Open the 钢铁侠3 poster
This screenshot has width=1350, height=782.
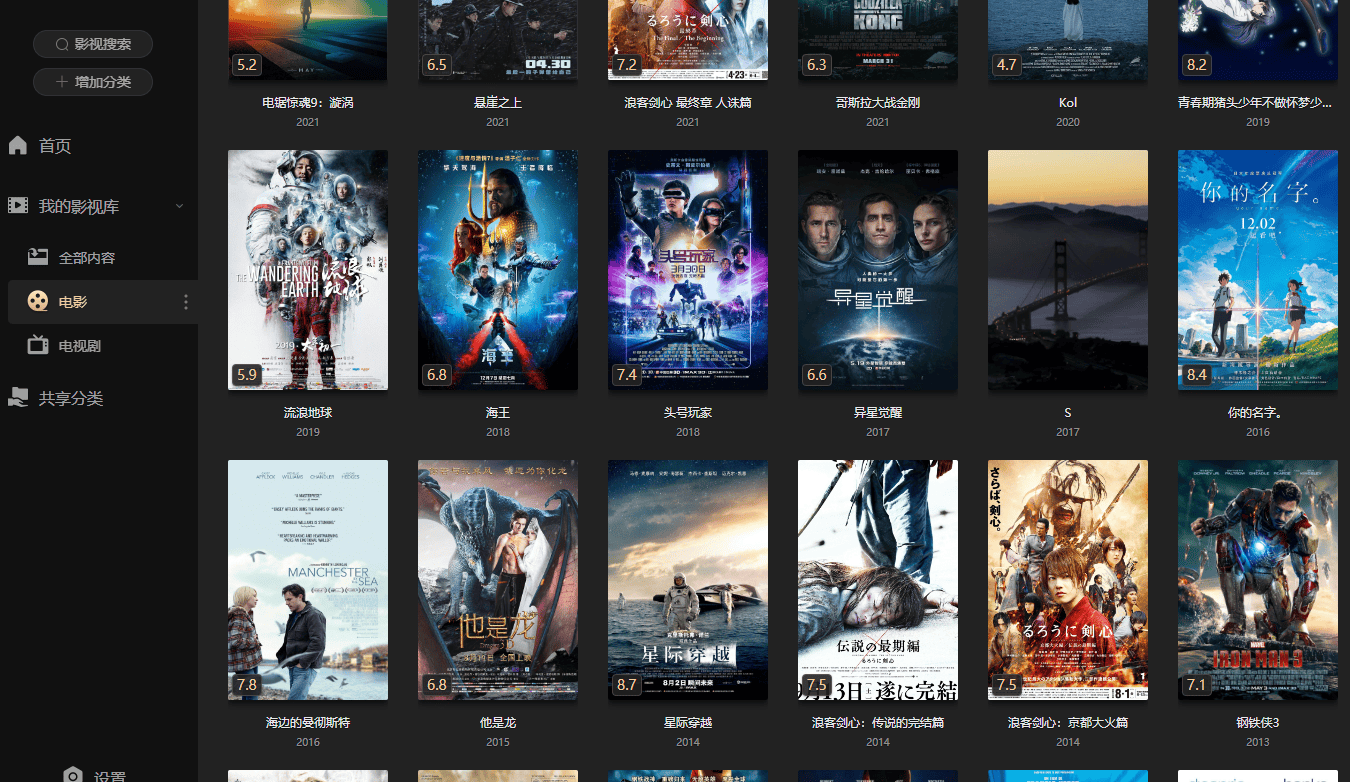point(1258,580)
